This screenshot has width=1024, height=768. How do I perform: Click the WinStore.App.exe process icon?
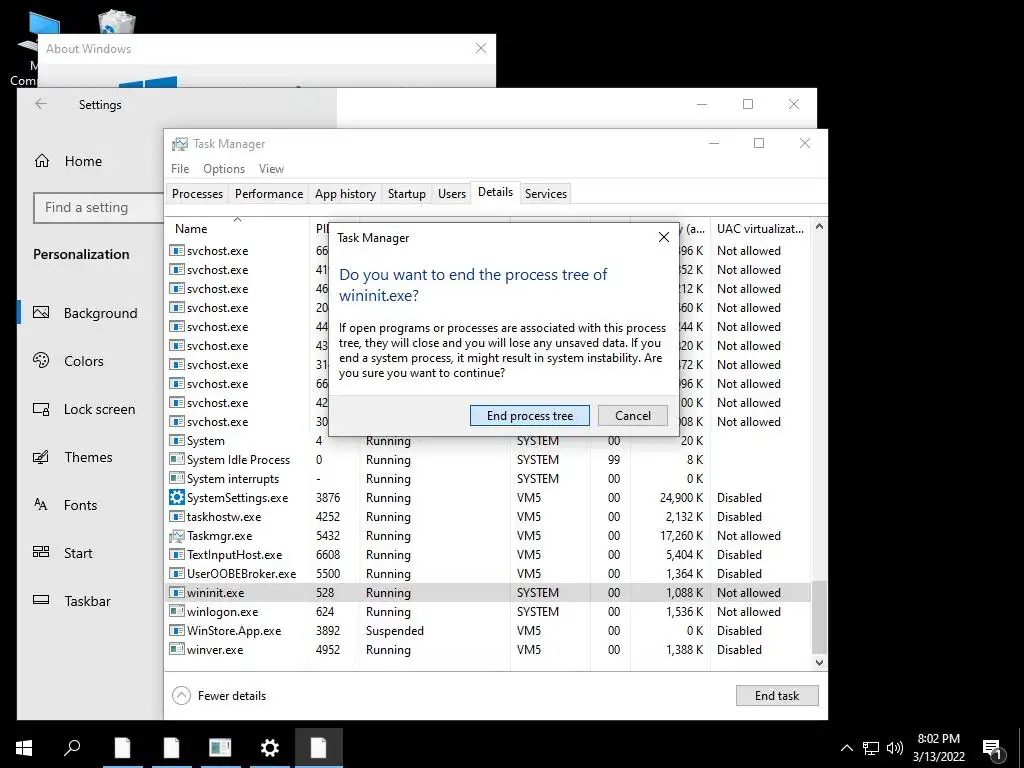(x=176, y=630)
